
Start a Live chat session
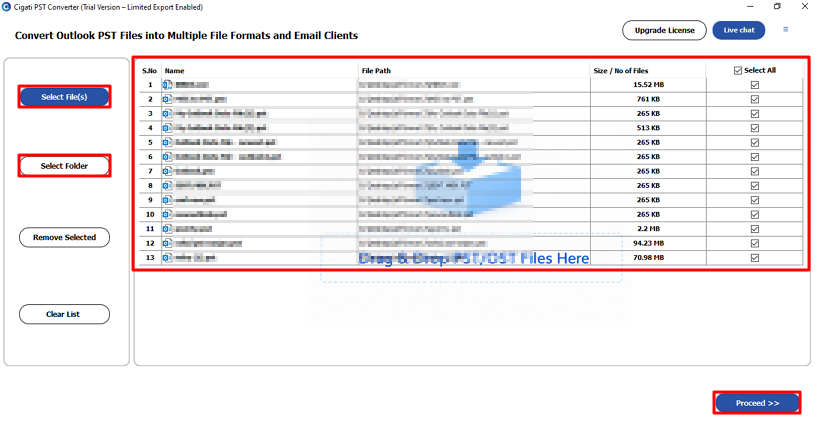pyautogui.click(x=738, y=30)
